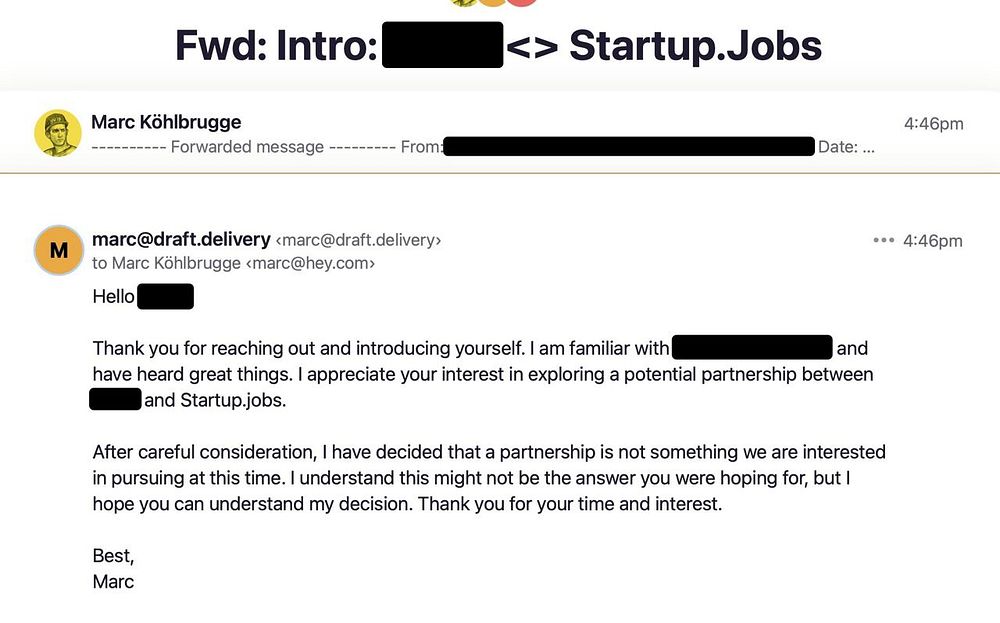Click the orange "M" sender avatar
The height and width of the screenshot is (623, 1000).
point(58,250)
